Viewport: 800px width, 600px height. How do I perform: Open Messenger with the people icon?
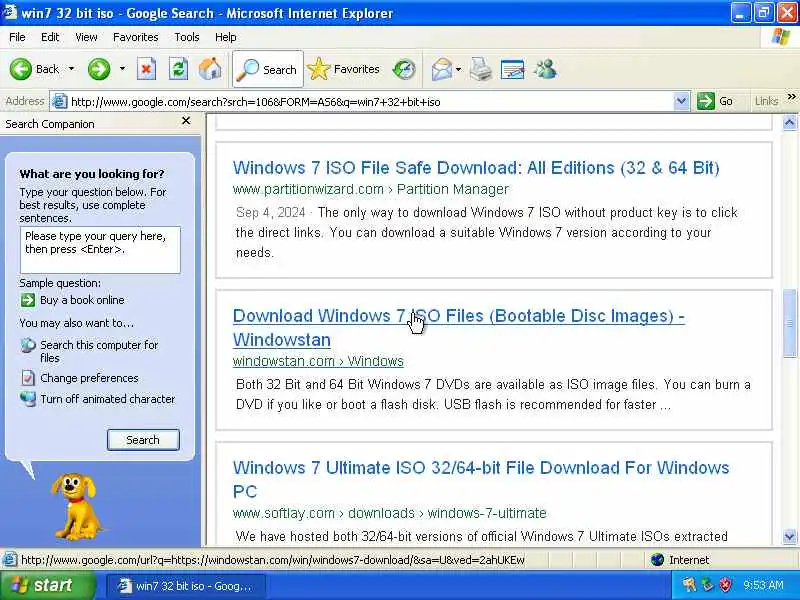(545, 69)
